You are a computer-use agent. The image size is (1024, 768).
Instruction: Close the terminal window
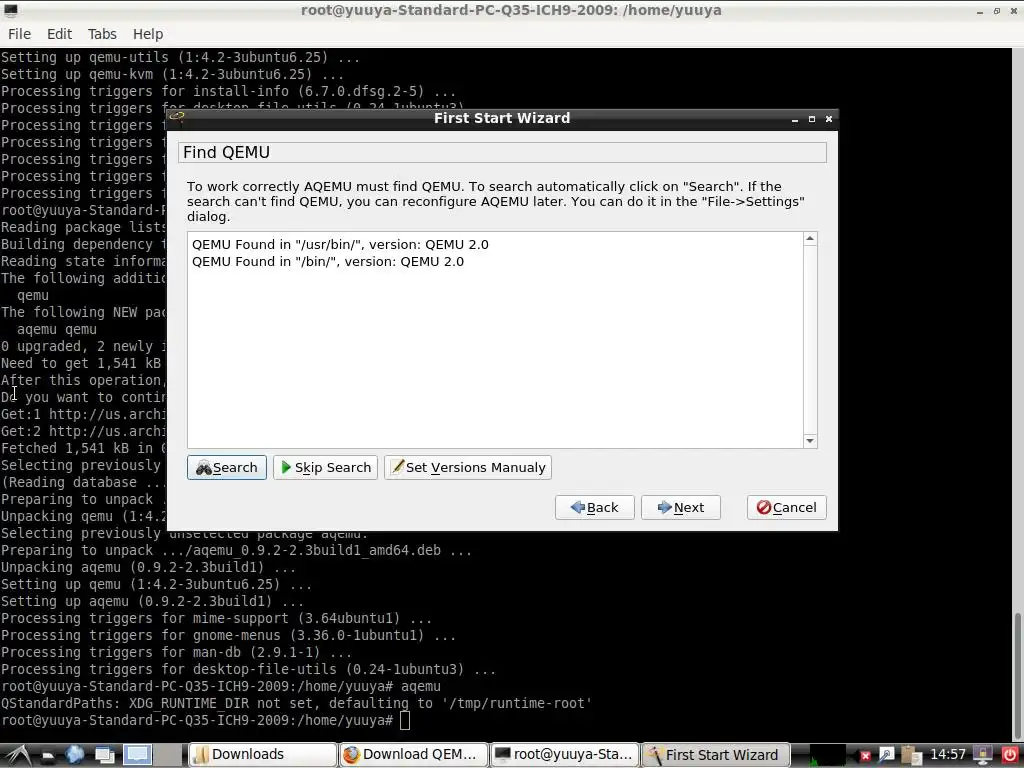[1014, 11]
